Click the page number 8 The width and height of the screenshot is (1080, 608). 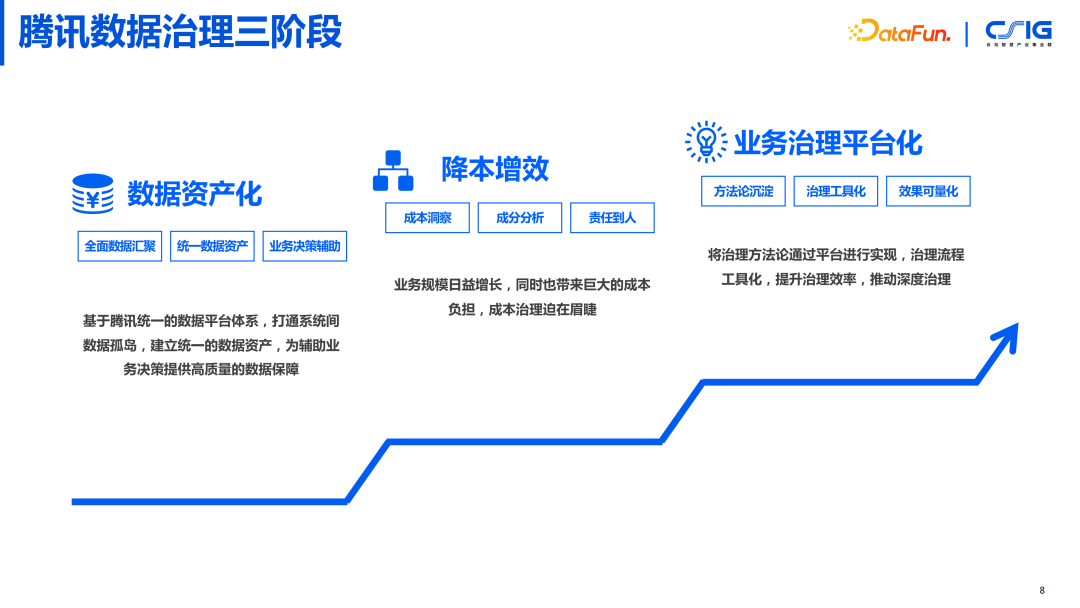1041,590
